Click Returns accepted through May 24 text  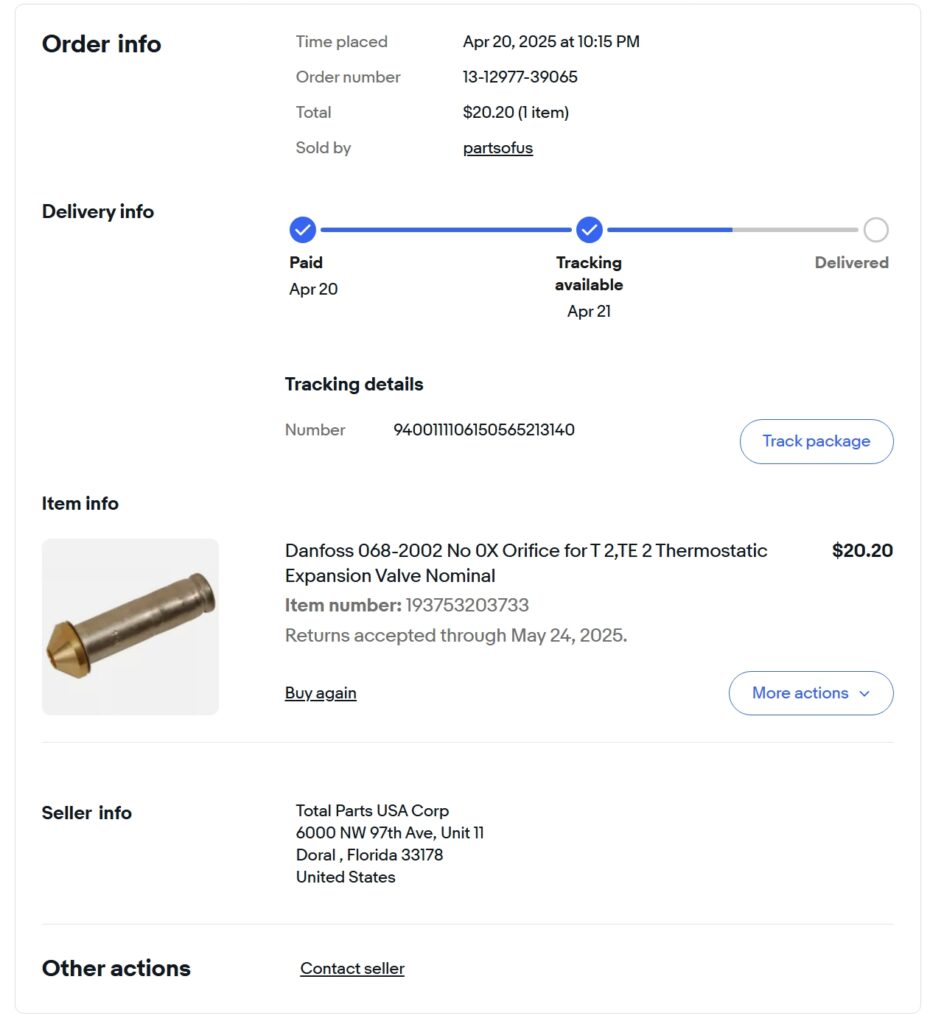456,635
